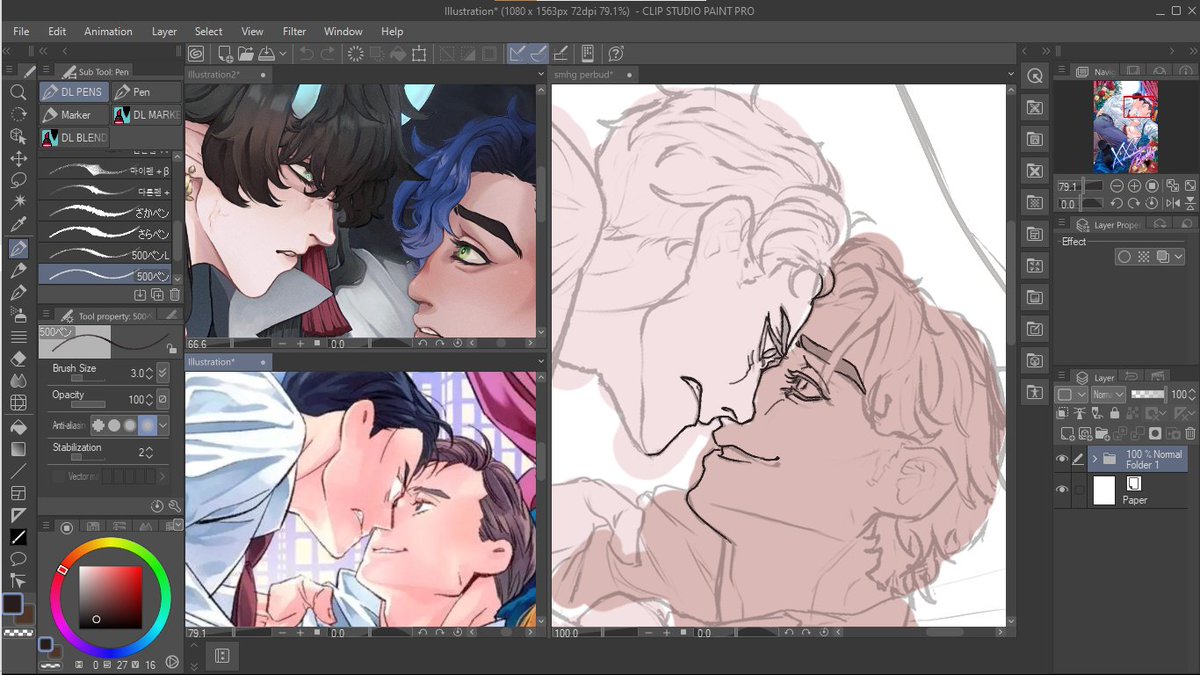
Task: Open Save dropdown arrow in command bar
Action: point(284,54)
